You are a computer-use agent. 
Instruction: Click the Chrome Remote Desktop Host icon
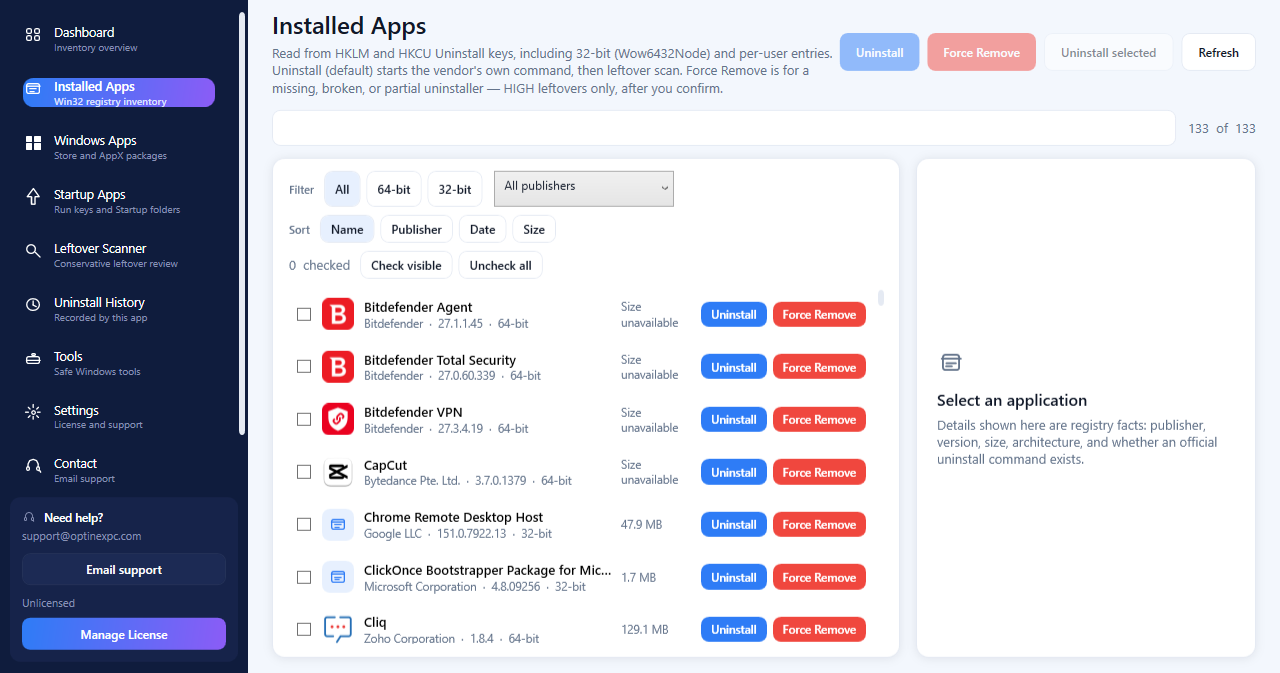pyautogui.click(x=338, y=524)
